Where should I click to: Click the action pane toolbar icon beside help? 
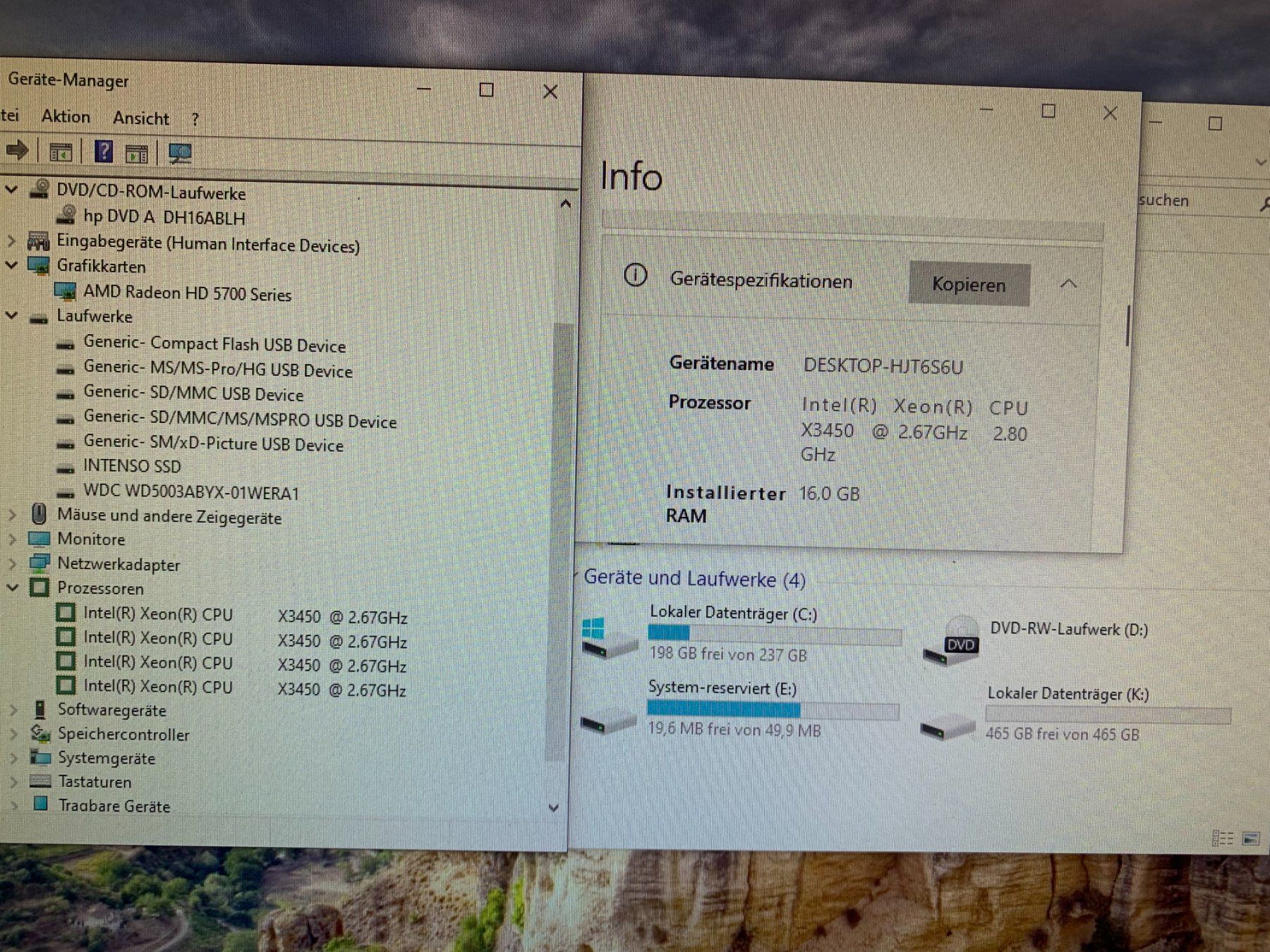pyautogui.click(x=136, y=153)
